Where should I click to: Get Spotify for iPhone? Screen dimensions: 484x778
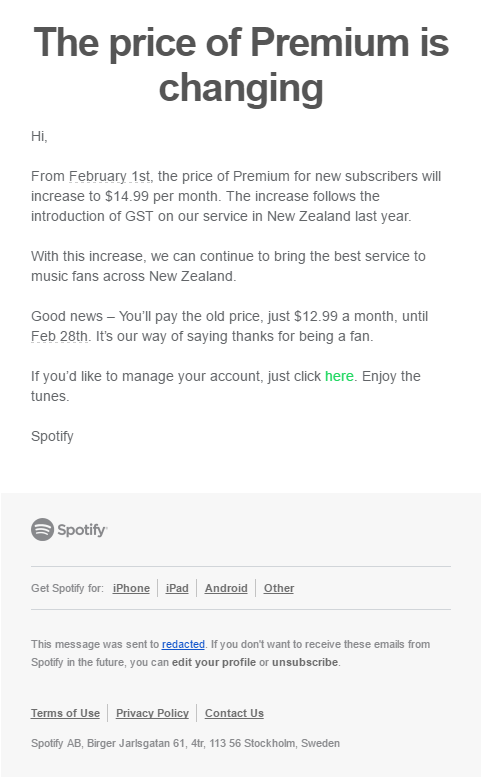click(x=131, y=588)
